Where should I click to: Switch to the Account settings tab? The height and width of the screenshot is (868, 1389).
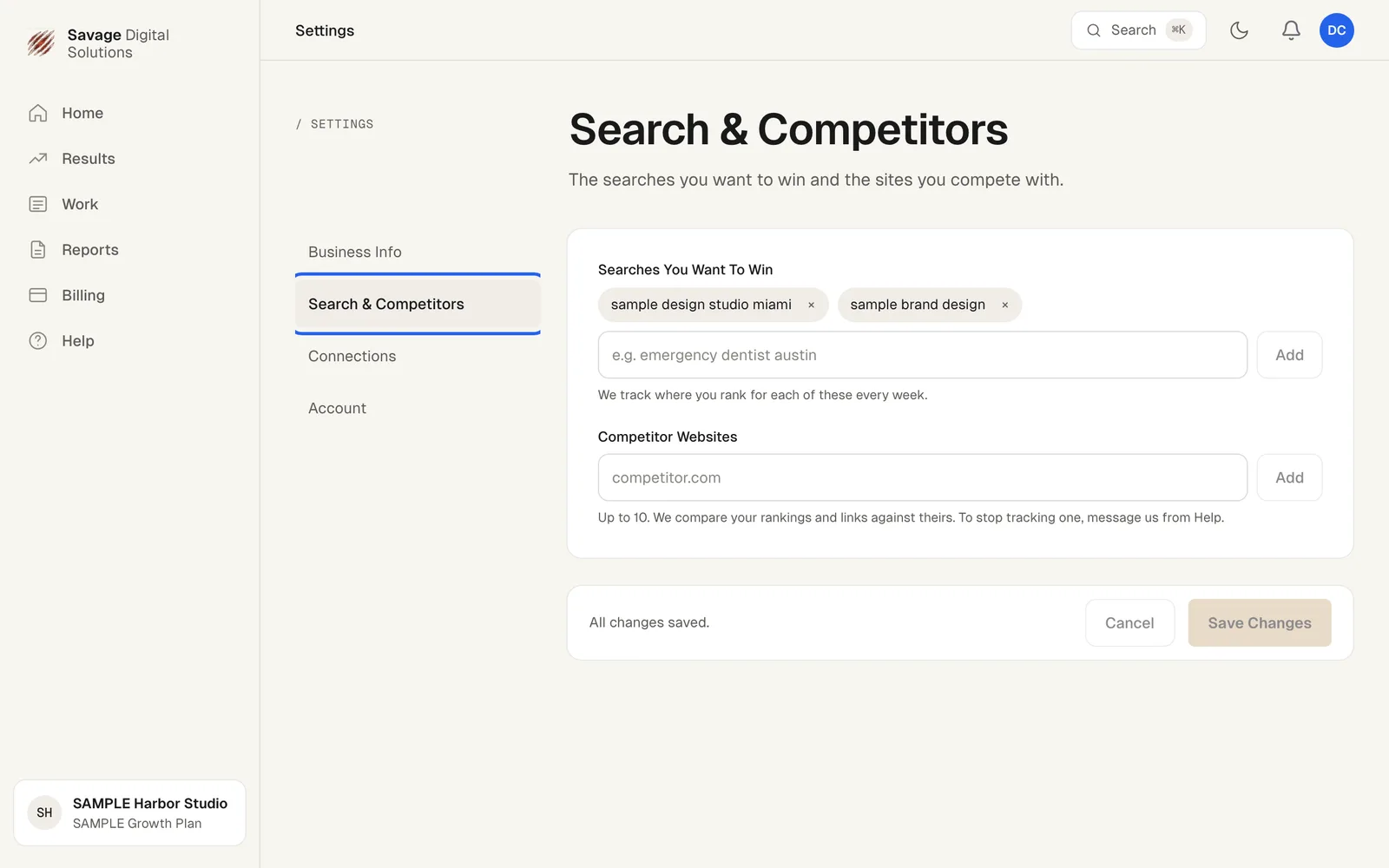[418, 408]
